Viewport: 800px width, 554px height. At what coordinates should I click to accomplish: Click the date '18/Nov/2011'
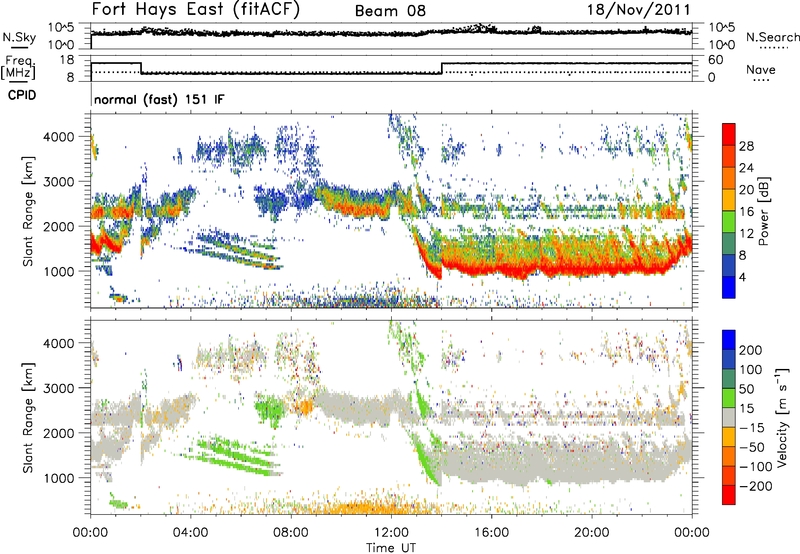(x=639, y=10)
